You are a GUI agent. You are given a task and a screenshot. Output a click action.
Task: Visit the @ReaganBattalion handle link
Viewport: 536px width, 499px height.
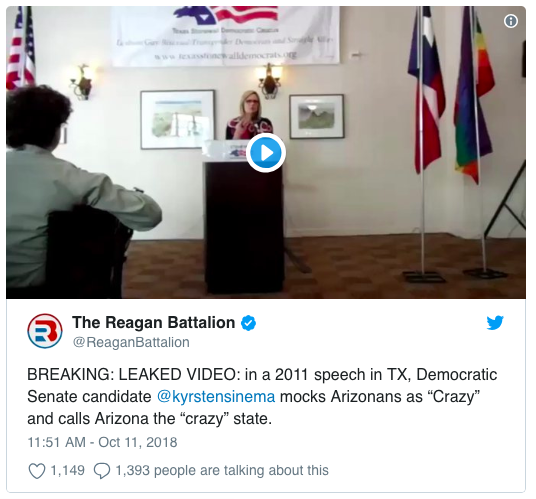pos(131,342)
